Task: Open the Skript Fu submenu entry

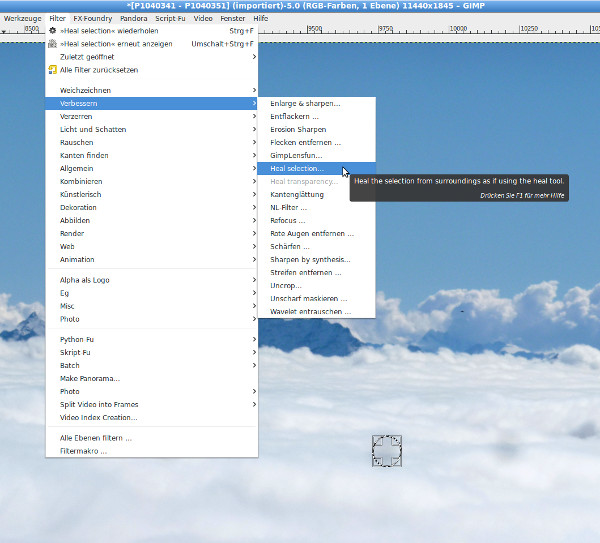Action: (x=152, y=352)
